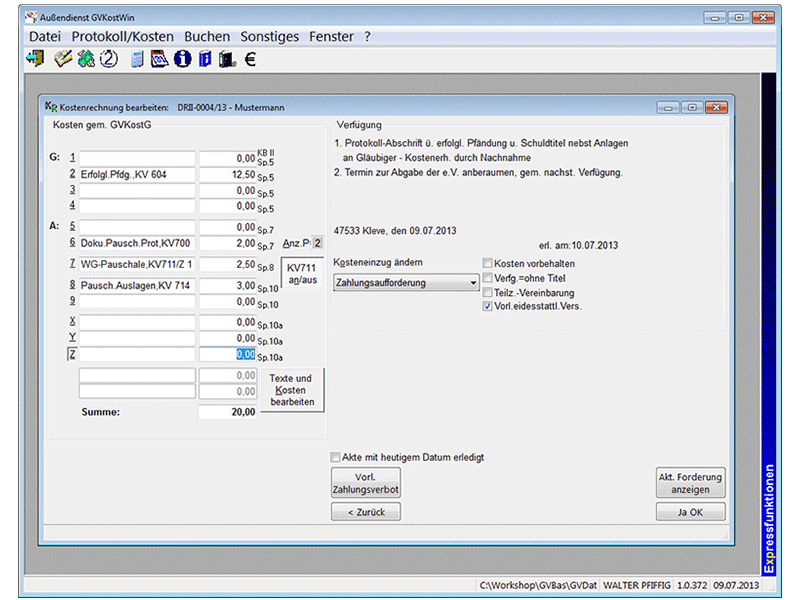Click the exit door icon in the toolbar
The image size is (800, 600).
pos(35,59)
